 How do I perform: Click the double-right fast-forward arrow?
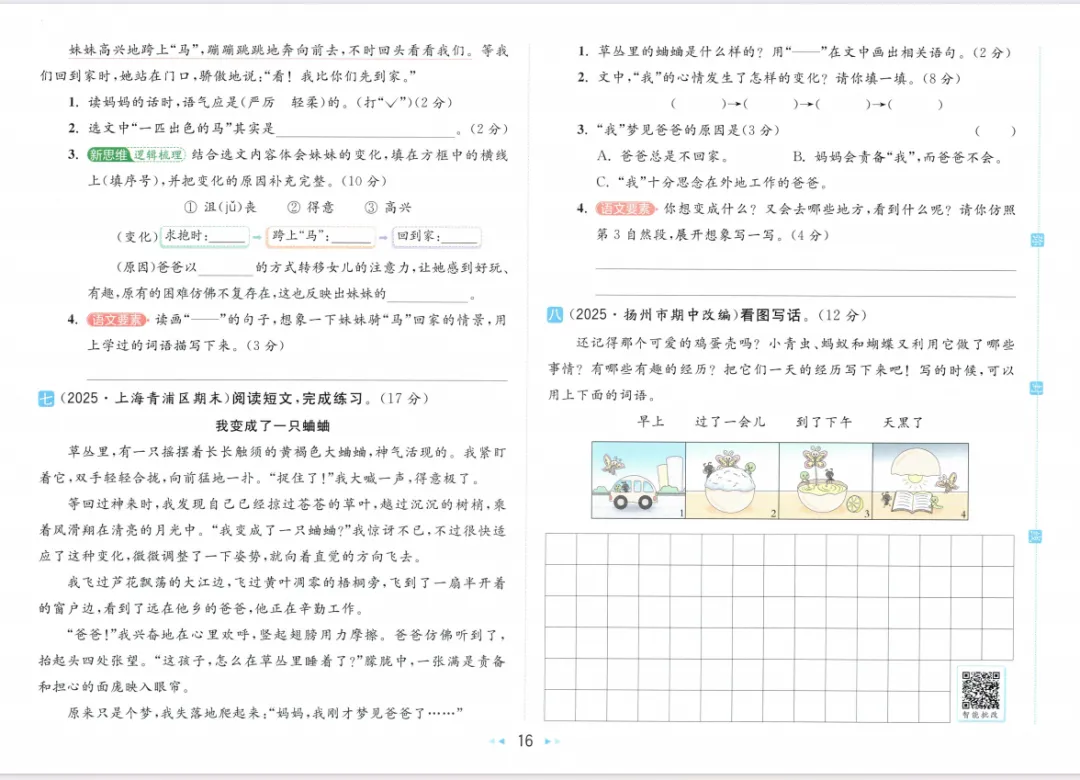(x=558, y=742)
